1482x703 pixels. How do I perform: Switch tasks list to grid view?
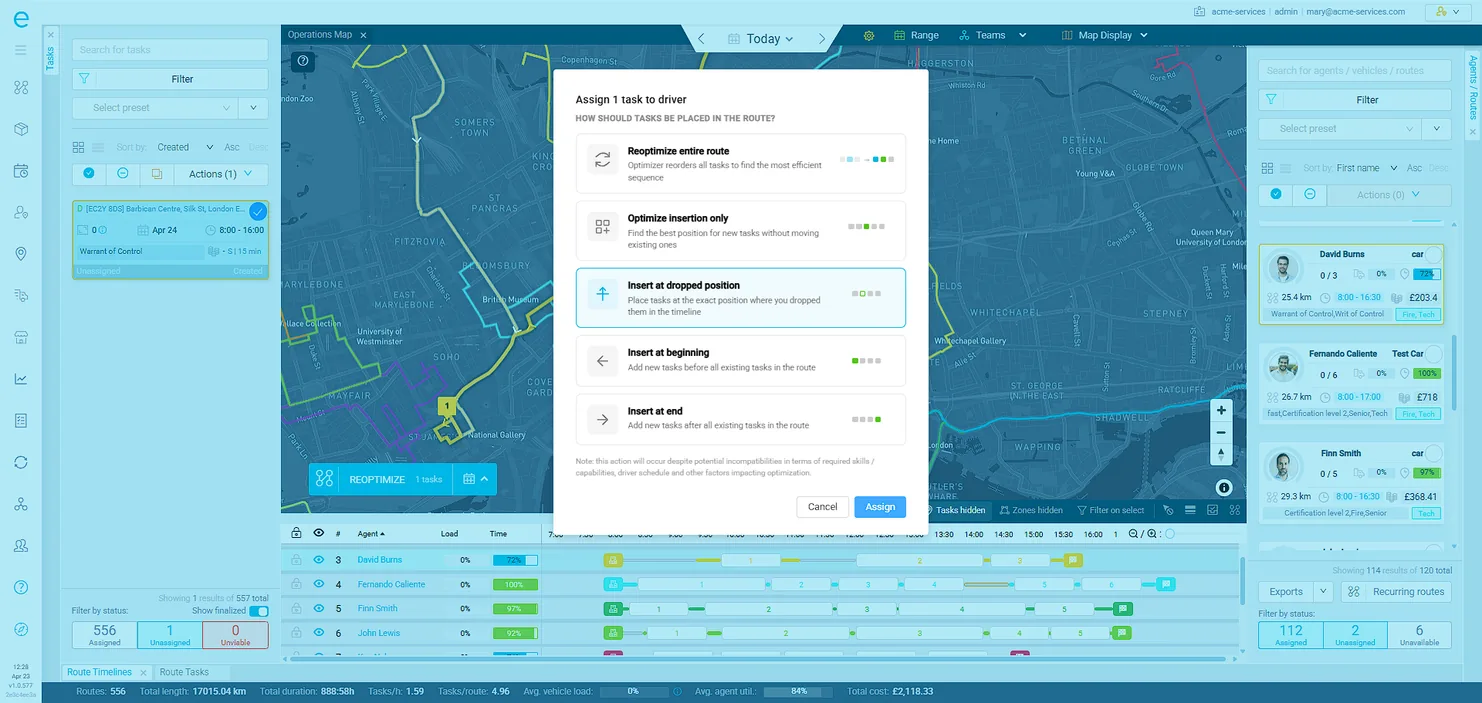(78, 147)
